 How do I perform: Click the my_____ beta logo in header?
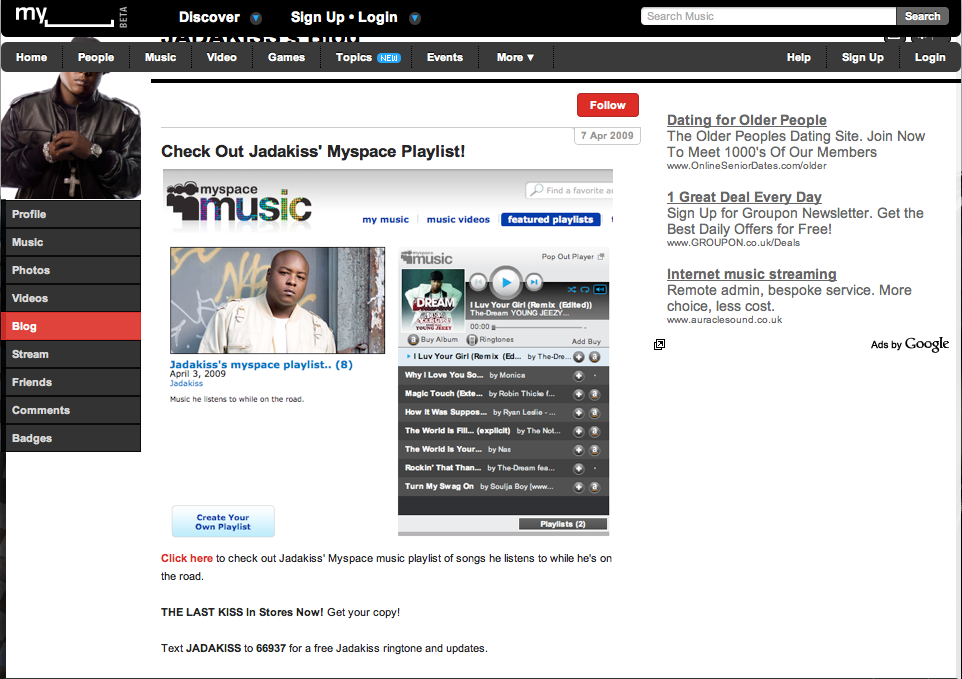[x=71, y=16]
